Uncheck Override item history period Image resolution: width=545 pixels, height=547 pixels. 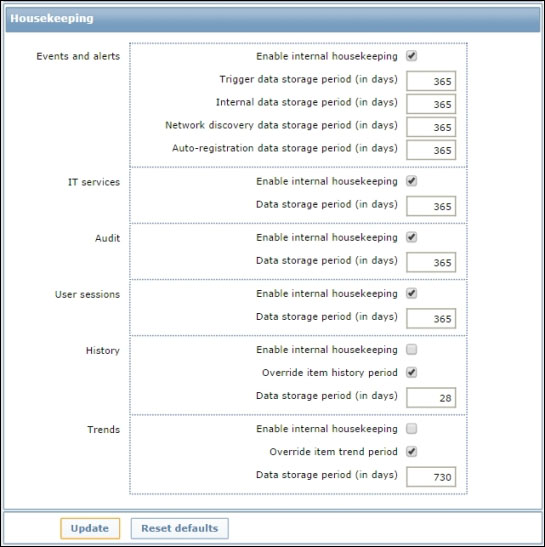tap(411, 372)
